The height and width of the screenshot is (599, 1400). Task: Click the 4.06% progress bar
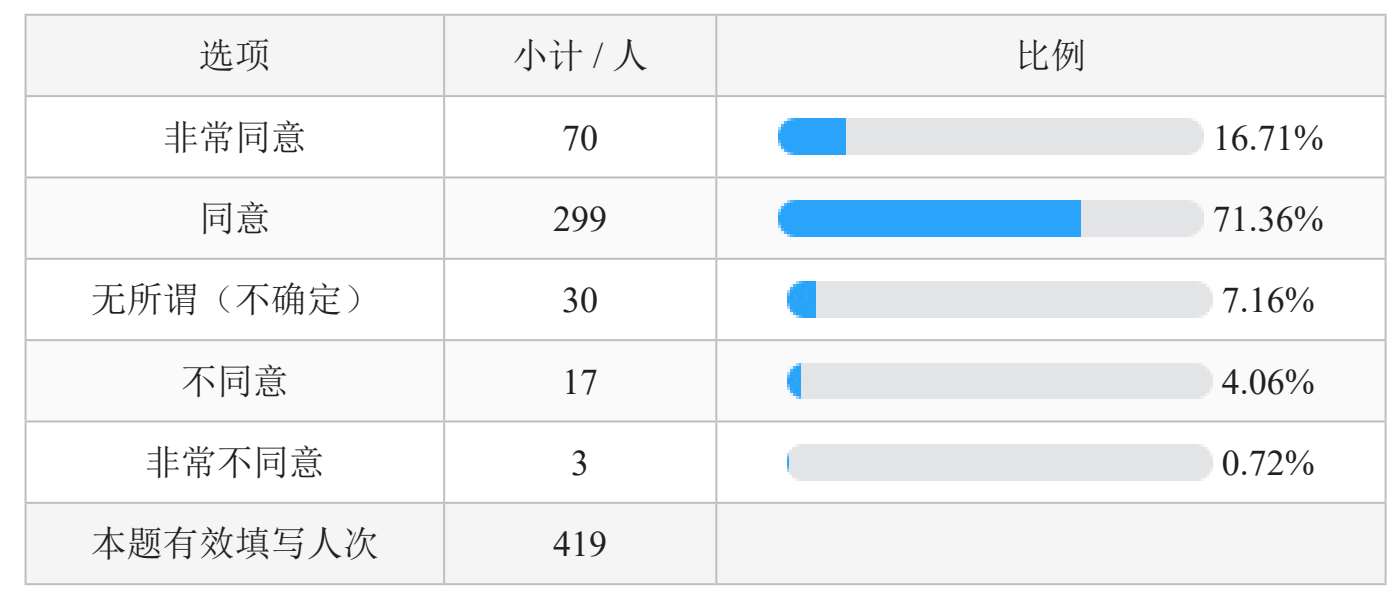999,381
